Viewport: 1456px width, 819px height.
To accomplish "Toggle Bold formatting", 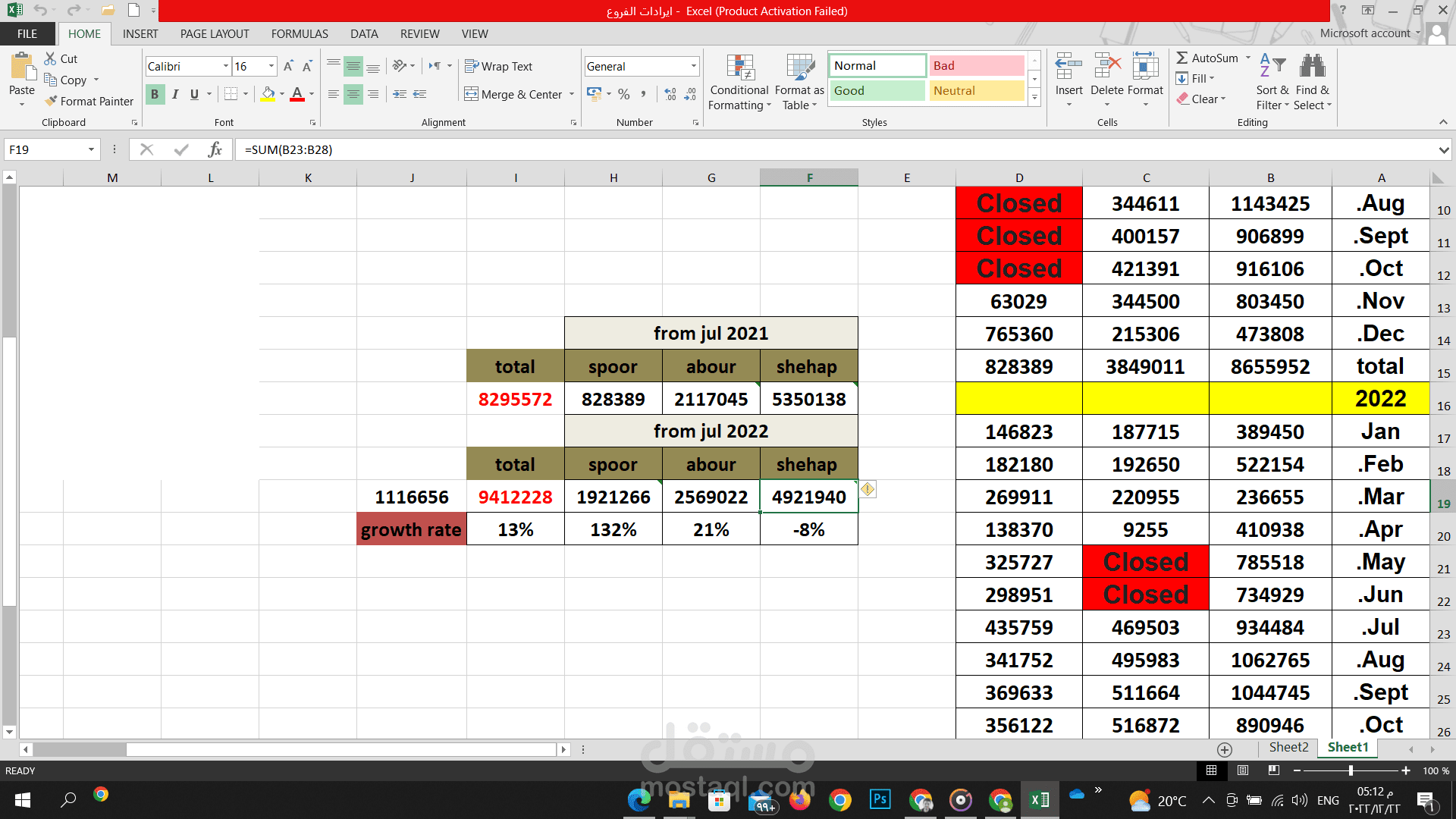I will tap(155, 94).
